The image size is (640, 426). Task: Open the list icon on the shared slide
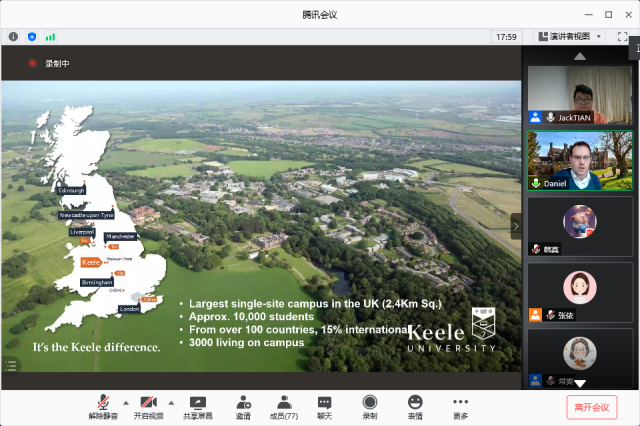coord(11,366)
